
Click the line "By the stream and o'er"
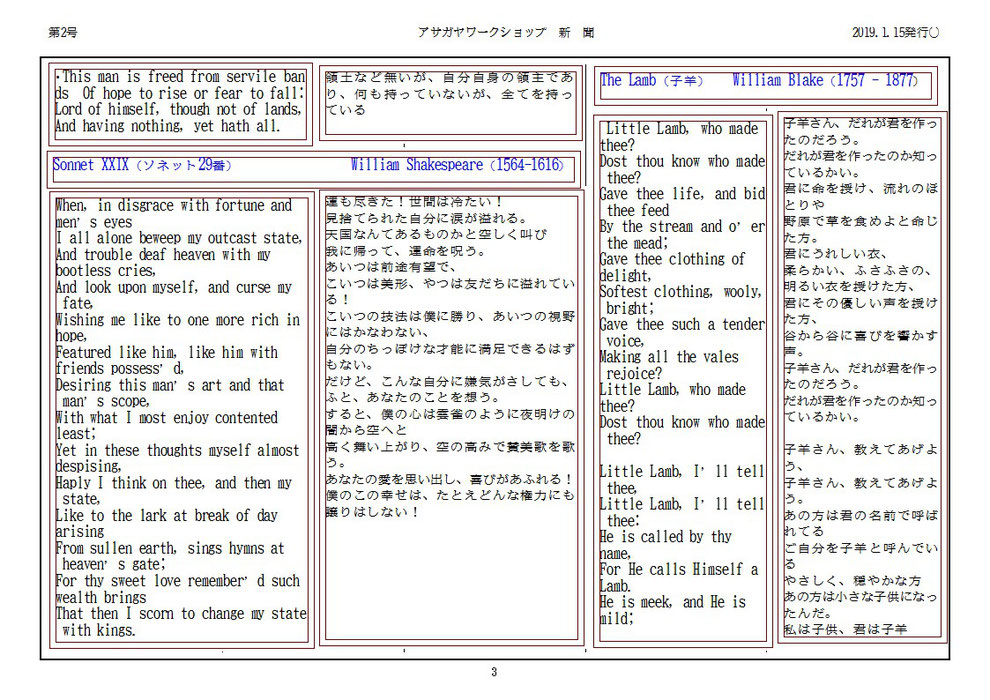click(x=683, y=227)
